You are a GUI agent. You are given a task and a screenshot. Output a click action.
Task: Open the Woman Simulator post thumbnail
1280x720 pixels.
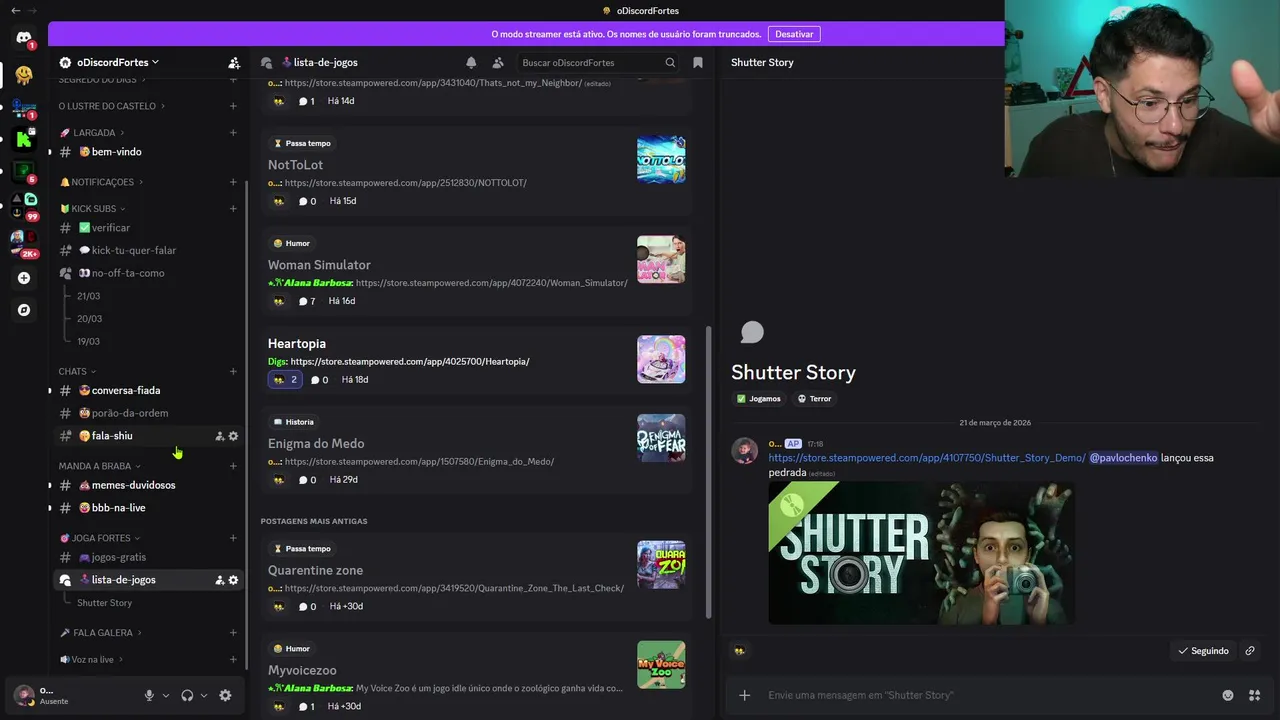point(661,259)
